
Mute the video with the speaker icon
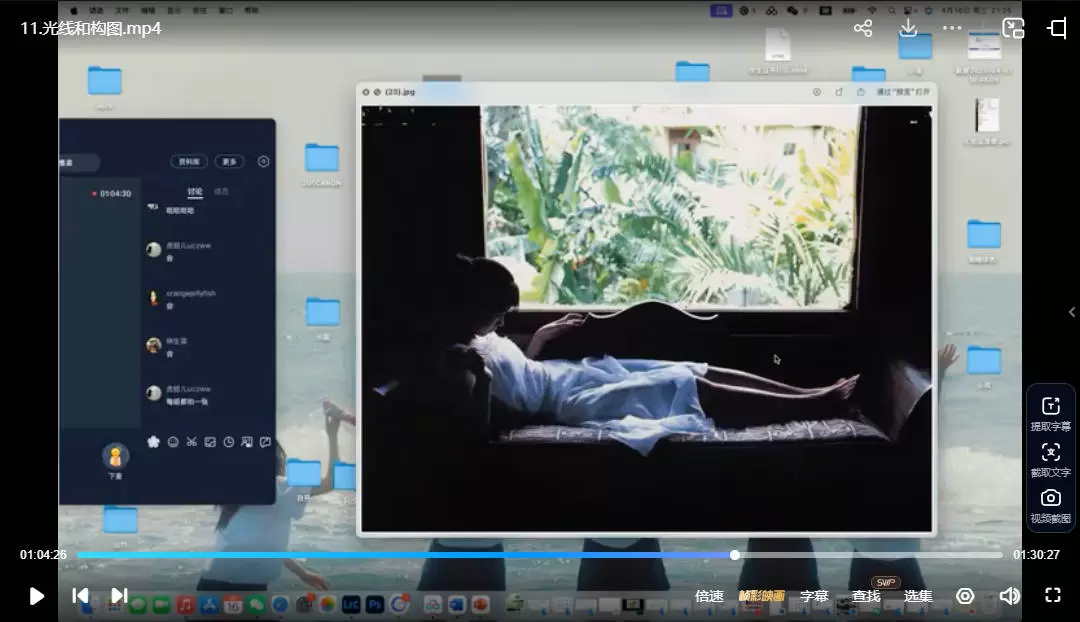tap(1009, 596)
